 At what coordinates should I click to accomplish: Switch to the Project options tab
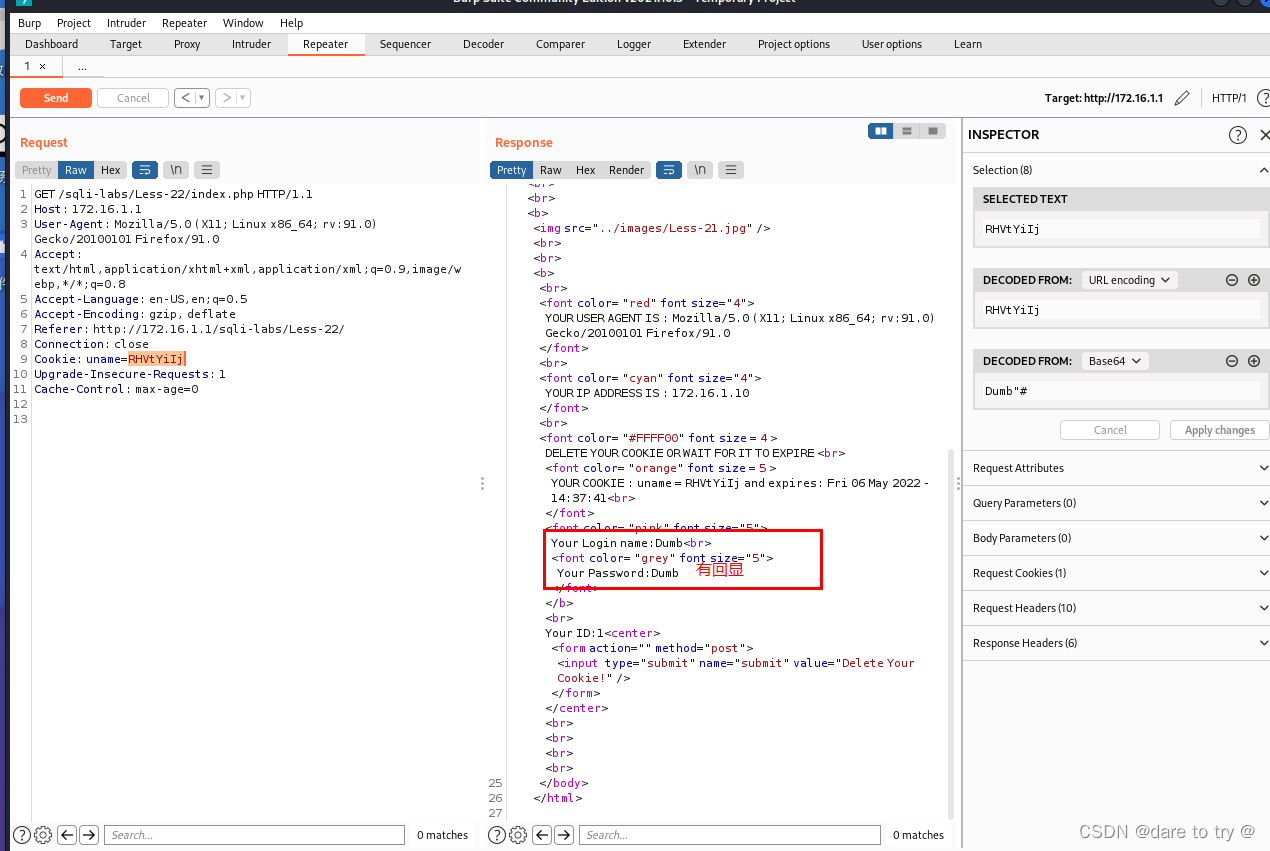[794, 44]
